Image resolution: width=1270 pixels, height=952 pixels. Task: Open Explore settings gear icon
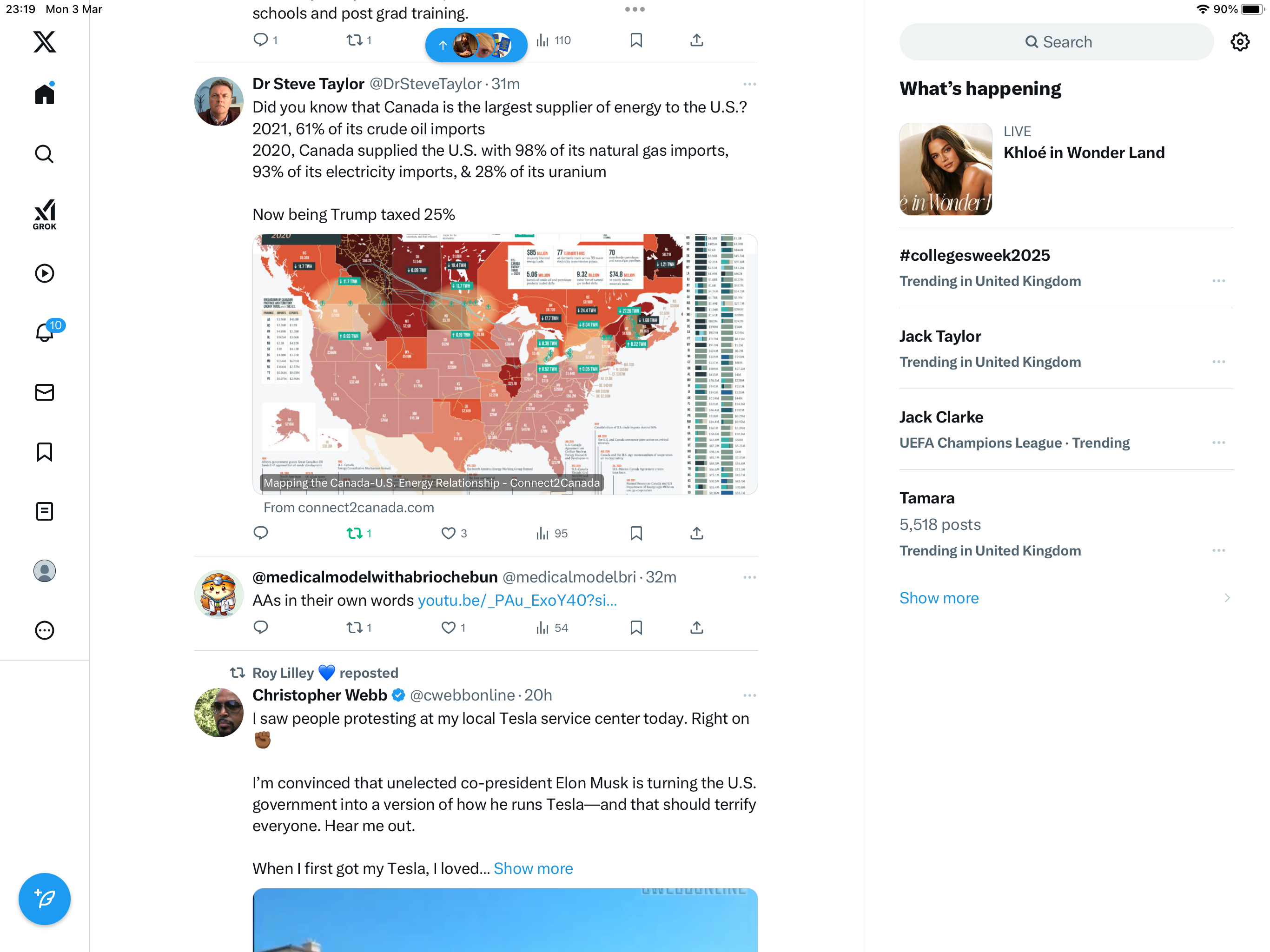[1240, 42]
